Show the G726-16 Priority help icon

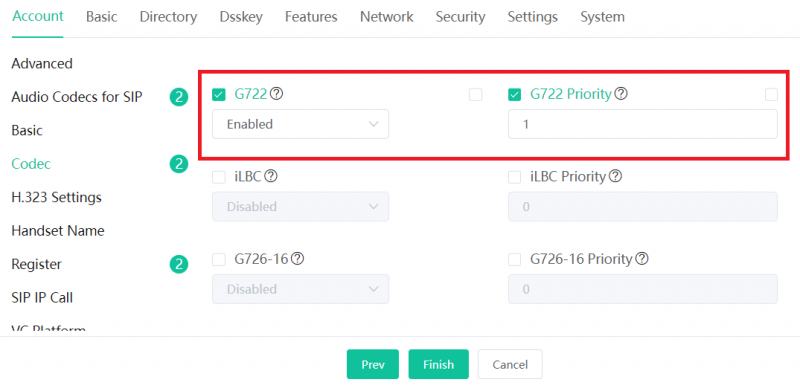(x=642, y=259)
